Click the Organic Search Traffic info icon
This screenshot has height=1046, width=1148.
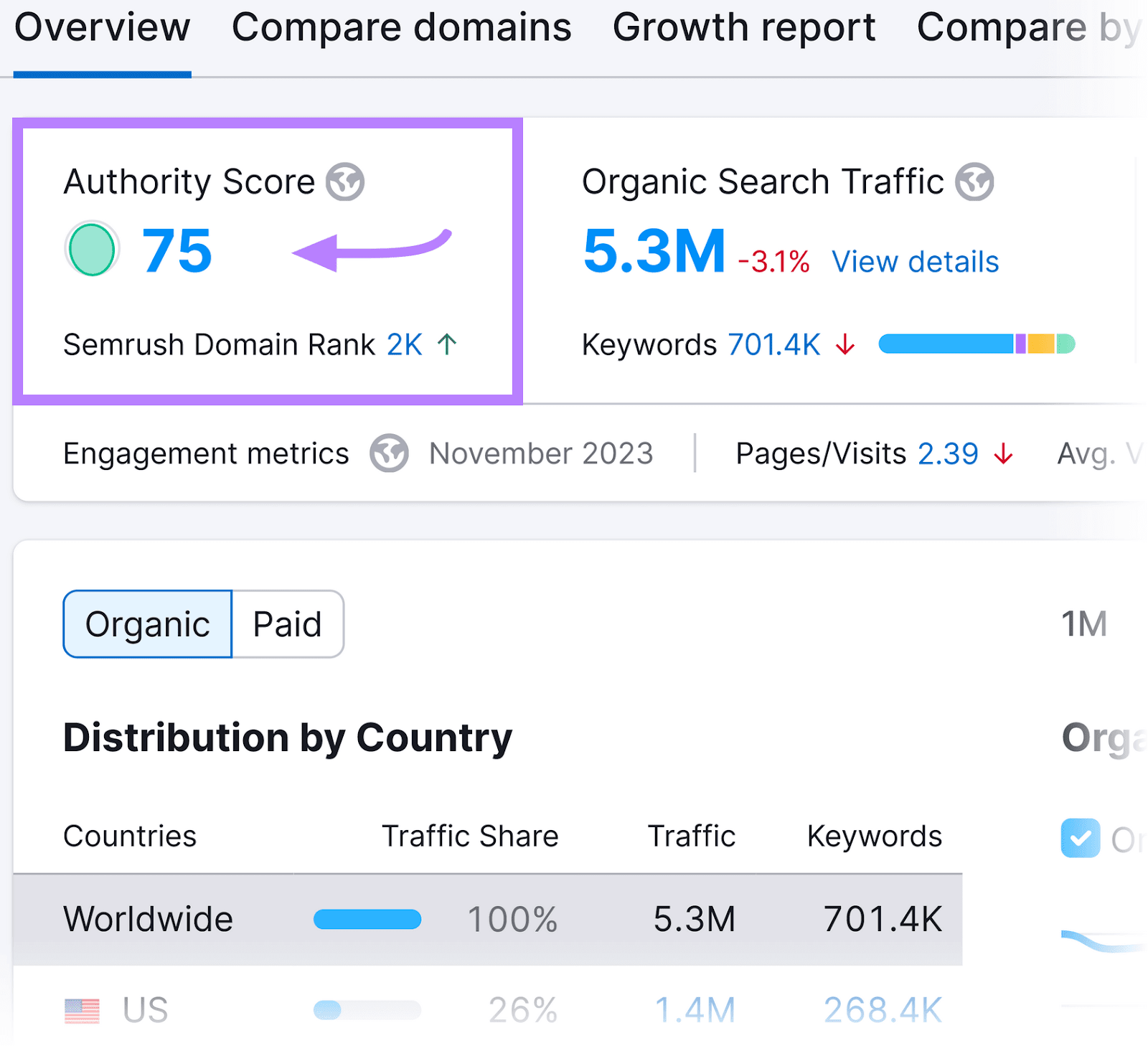[x=974, y=182]
